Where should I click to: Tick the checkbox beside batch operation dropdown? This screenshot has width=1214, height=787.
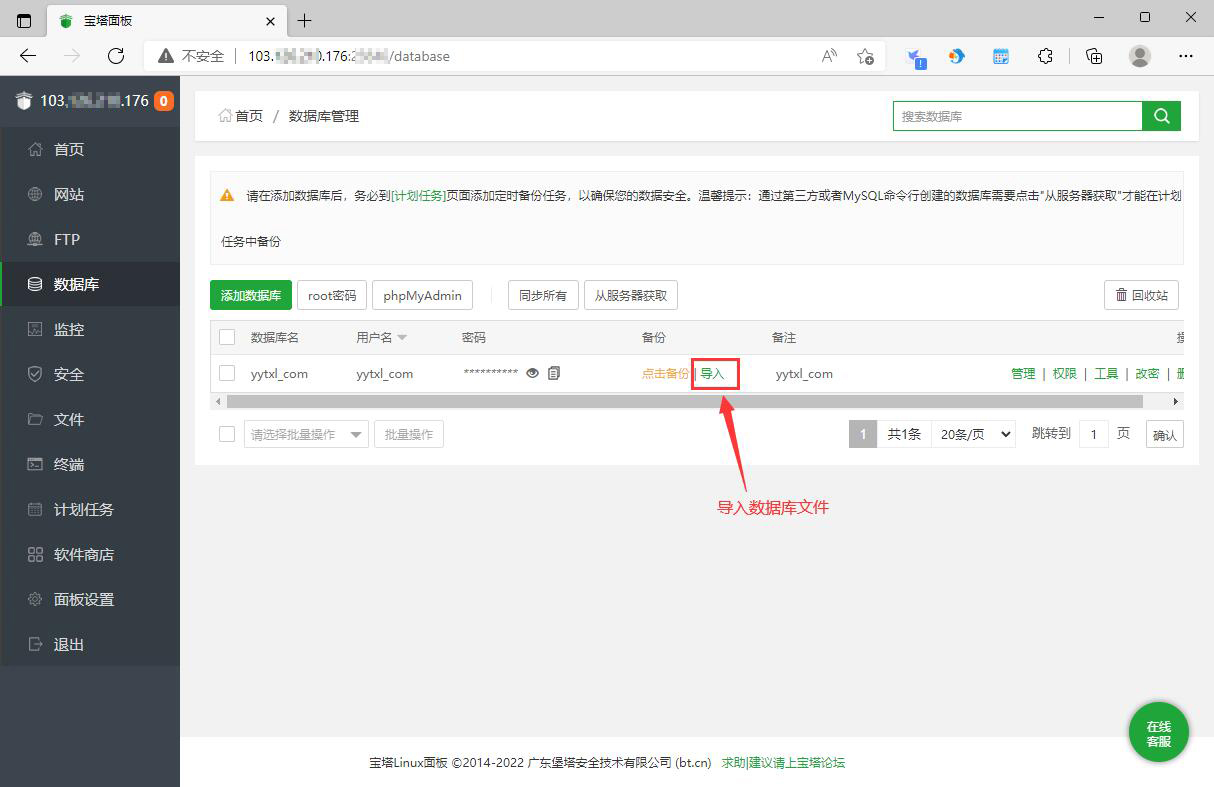[227, 434]
